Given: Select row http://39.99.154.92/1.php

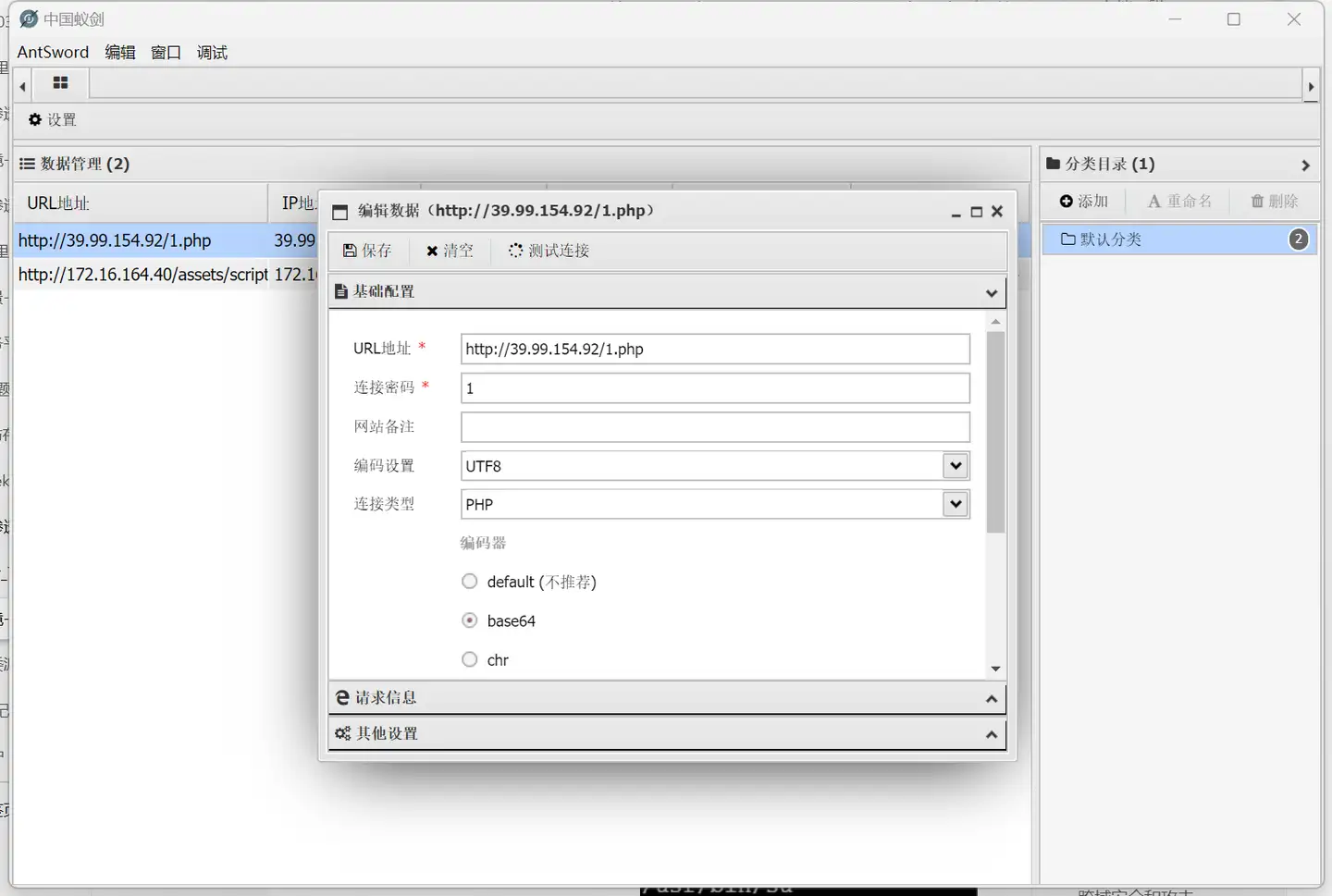Looking at the screenshot, I should [166, 240].
